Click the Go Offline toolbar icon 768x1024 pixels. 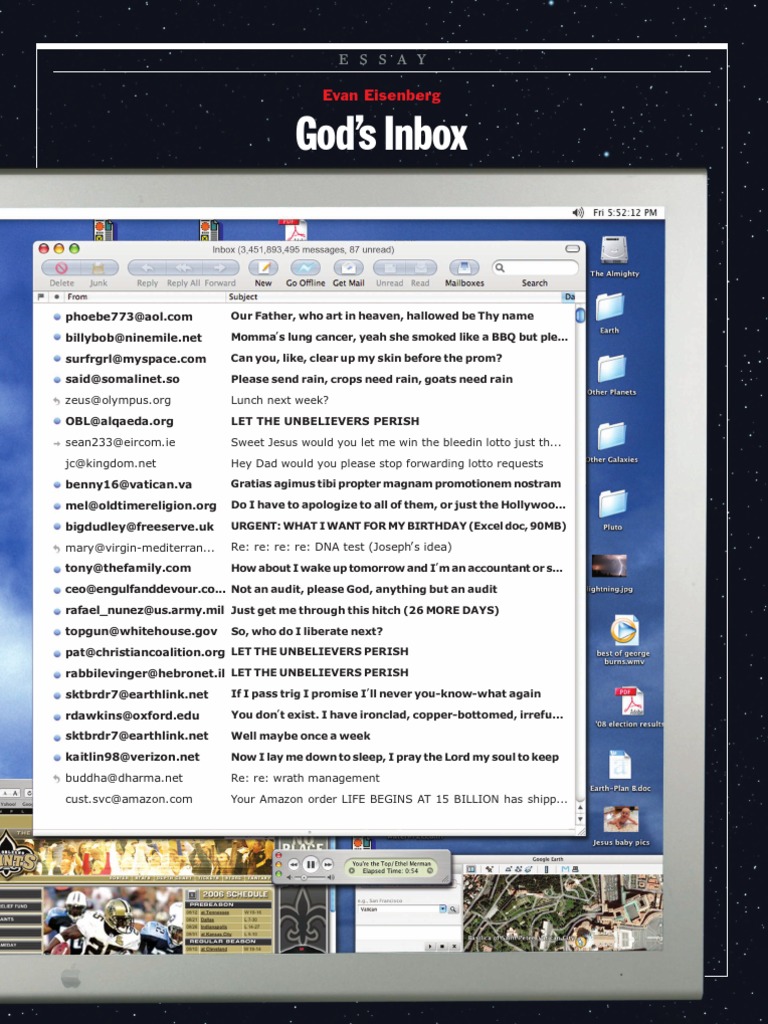[x=305, y=268]
